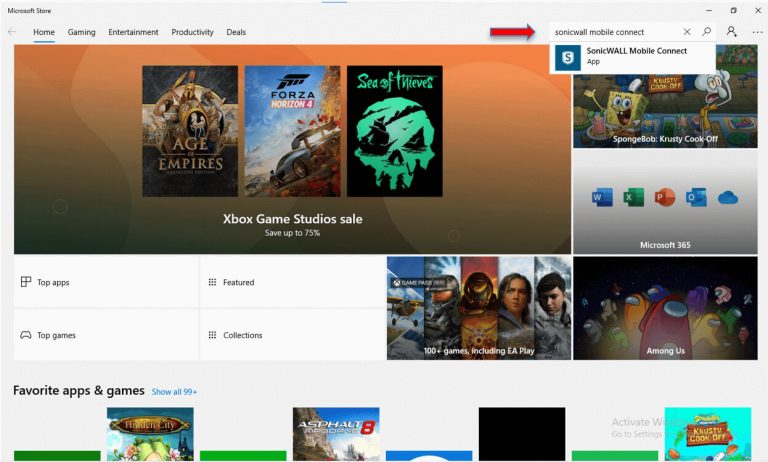Switch to the Entertainment tab
The width and height of the screenshot is (768, 462).
click(x=133, y=32)
